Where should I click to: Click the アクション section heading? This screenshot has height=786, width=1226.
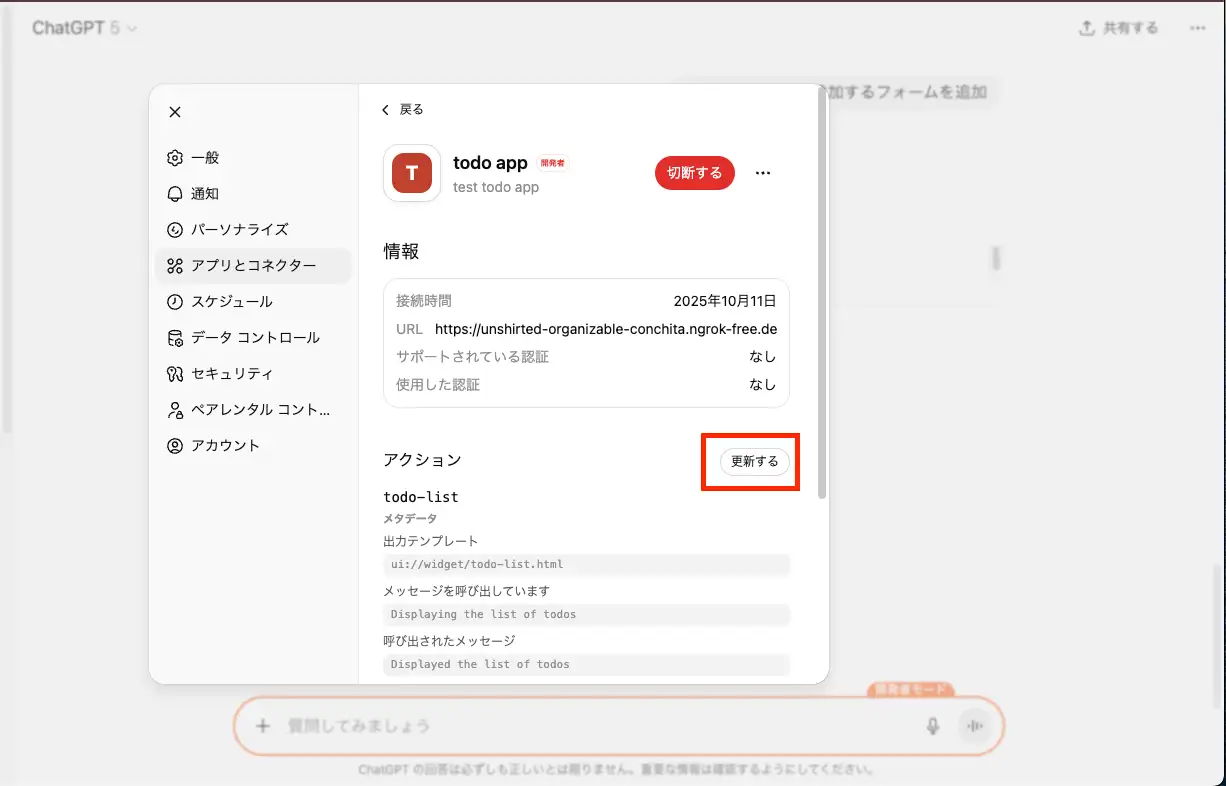point(422,461)
